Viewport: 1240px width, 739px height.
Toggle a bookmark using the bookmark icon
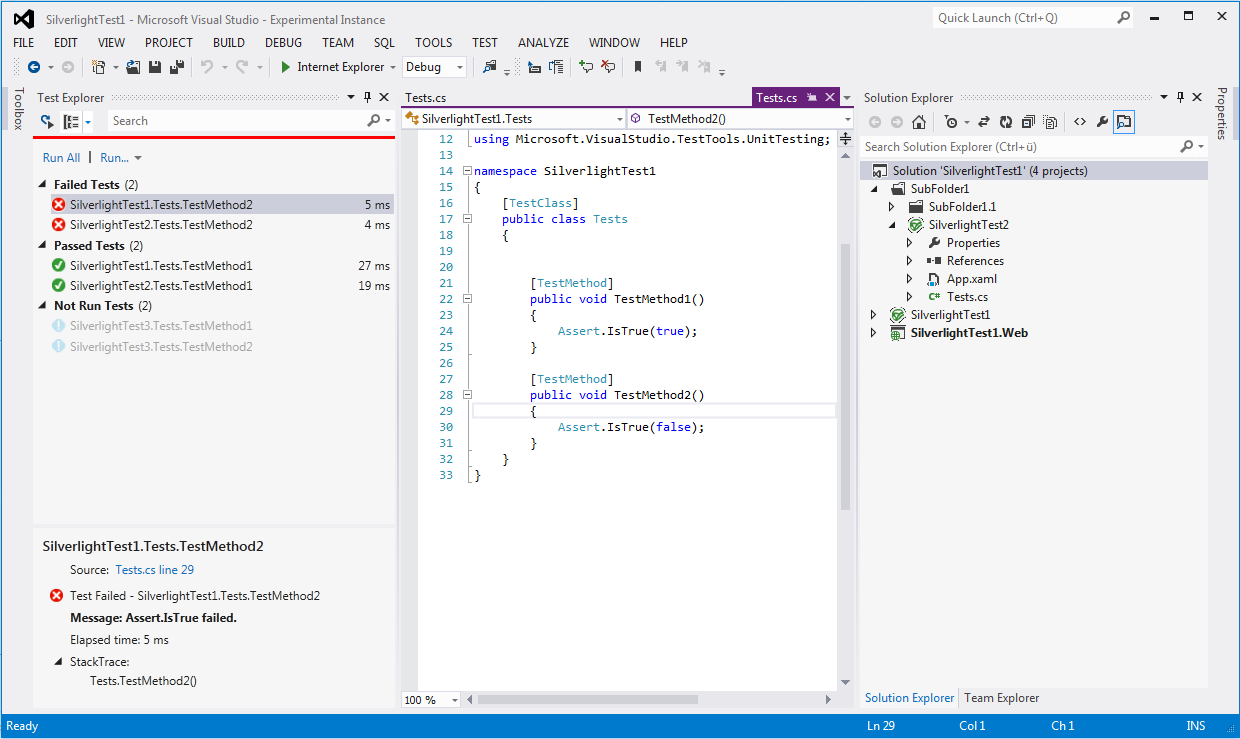(638, 67)
